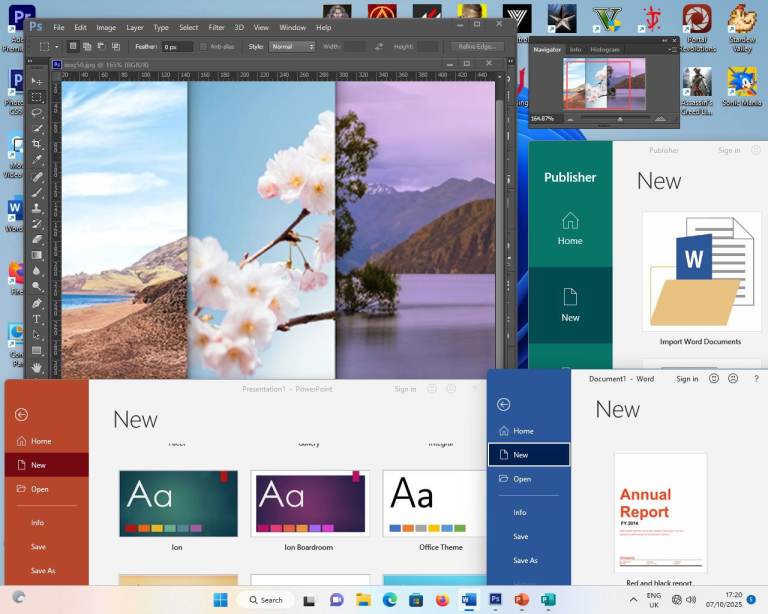Choose the Pen tool
768x614 pixels.
click(x=37, y=303)
